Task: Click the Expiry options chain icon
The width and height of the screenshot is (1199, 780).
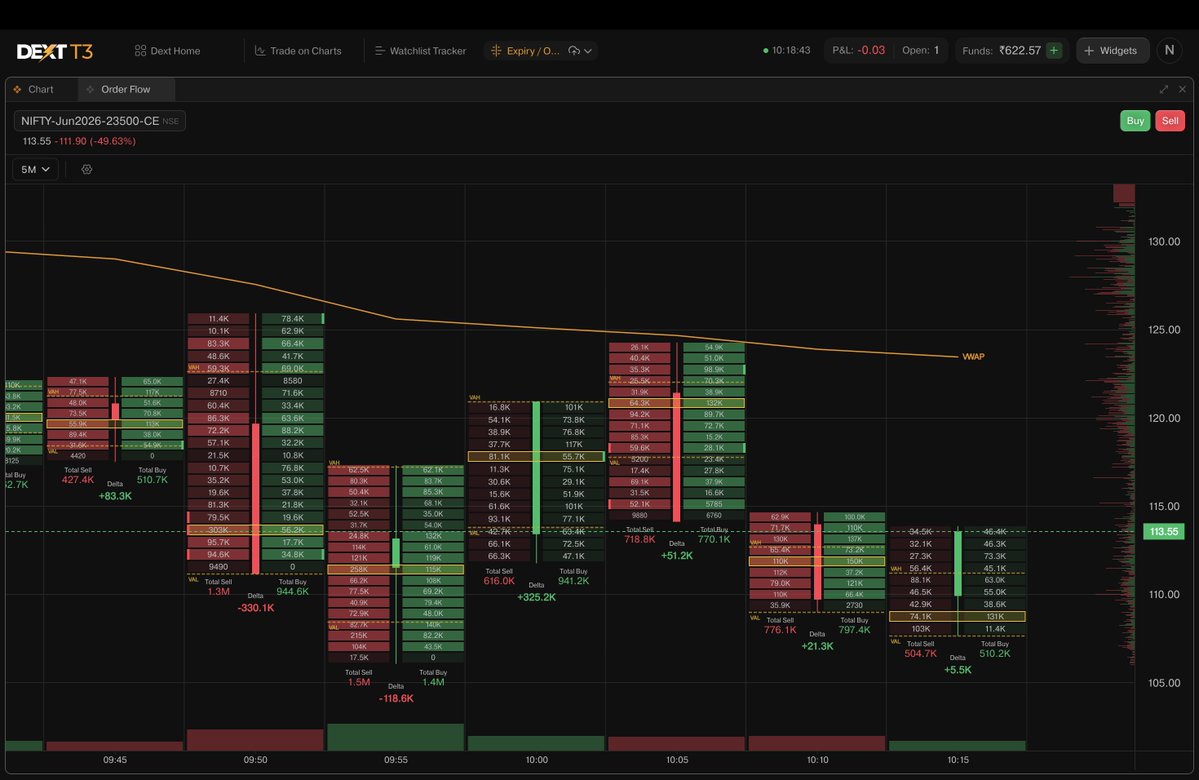Action: [x=496, y=51]
